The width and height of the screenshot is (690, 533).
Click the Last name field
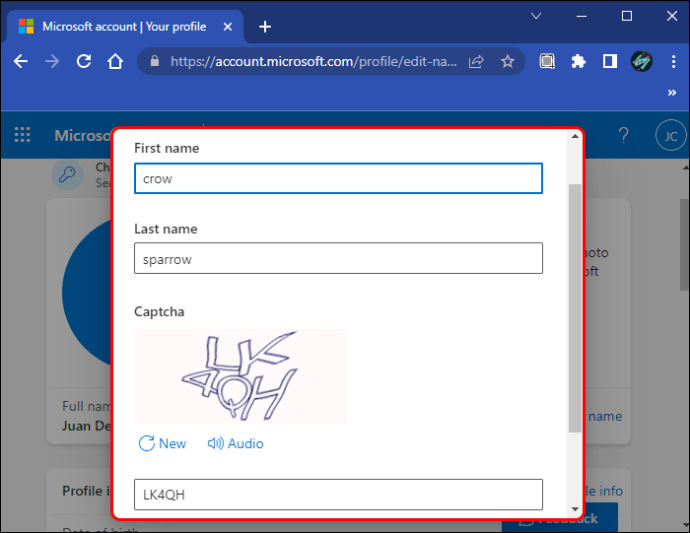tap(338, 258)
